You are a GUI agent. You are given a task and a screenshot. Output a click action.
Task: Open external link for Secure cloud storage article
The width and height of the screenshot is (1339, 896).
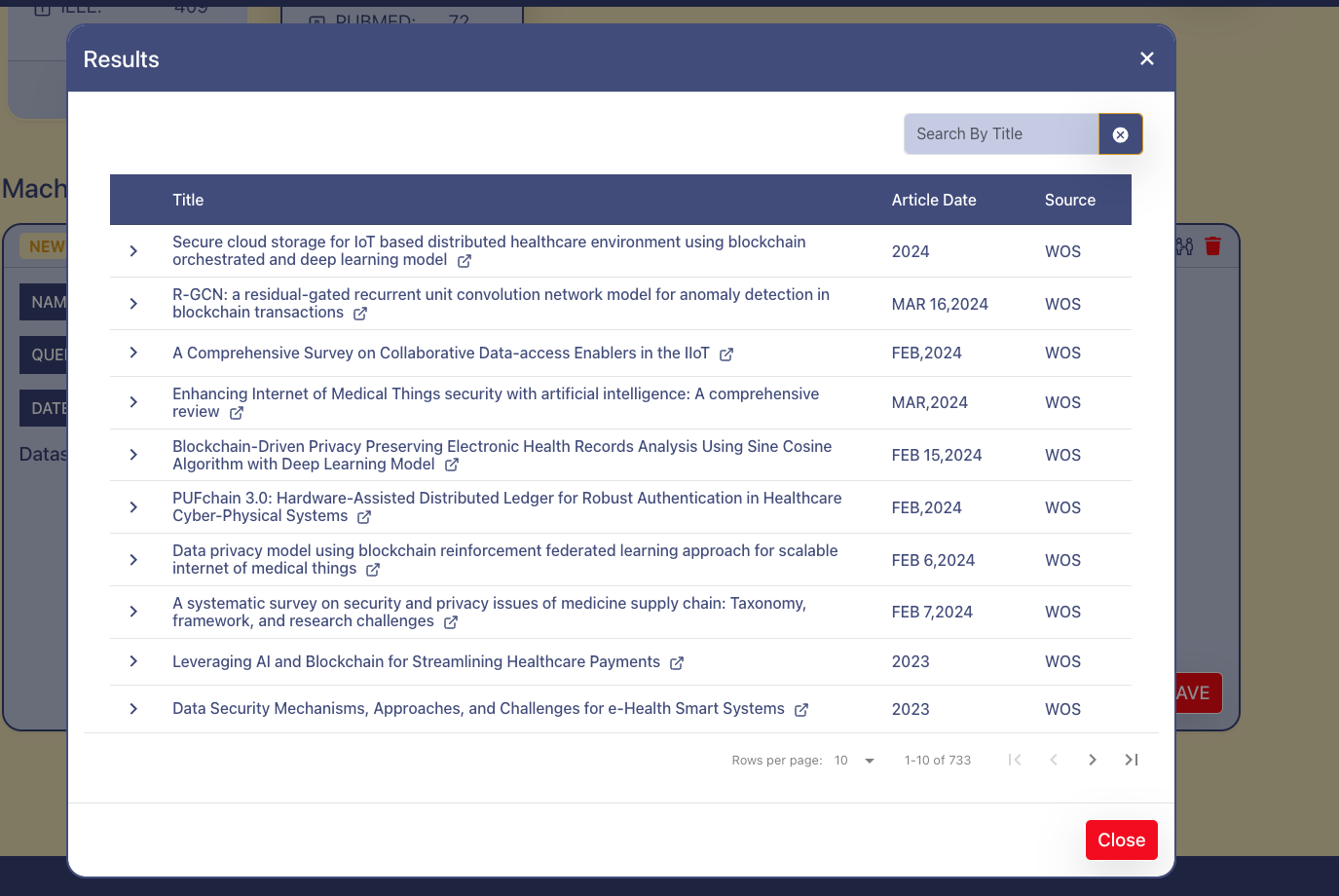tap(465, 261)
